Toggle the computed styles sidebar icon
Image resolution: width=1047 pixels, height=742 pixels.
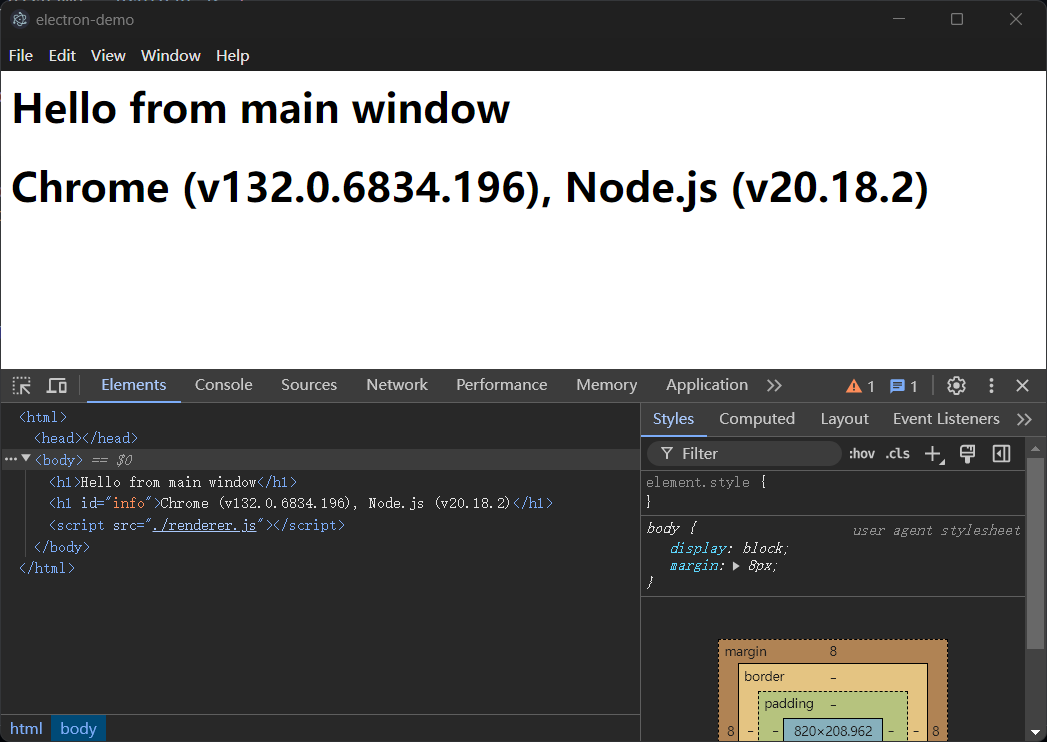(x=1002, y=454)
